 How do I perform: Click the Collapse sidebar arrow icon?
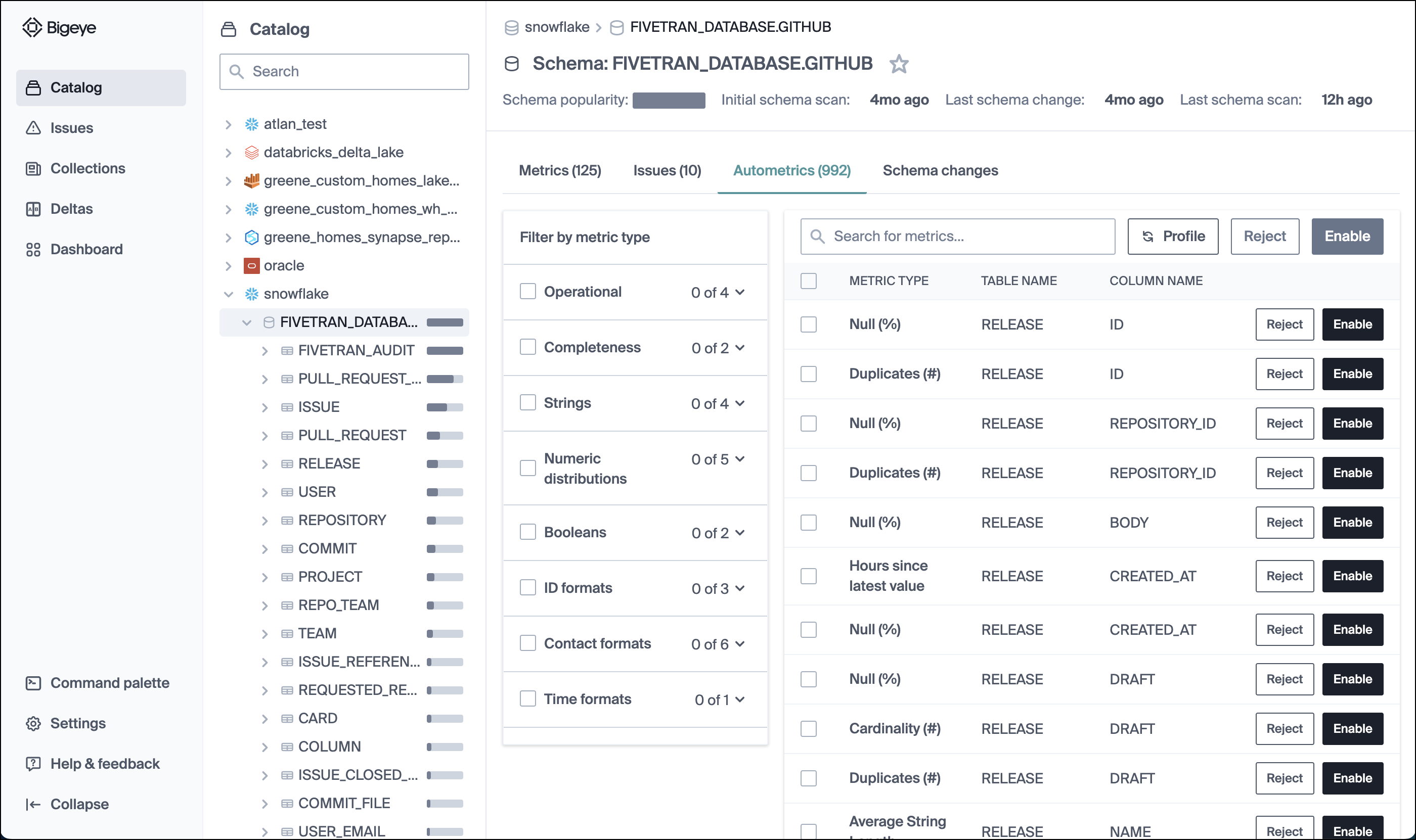point(33,804)
